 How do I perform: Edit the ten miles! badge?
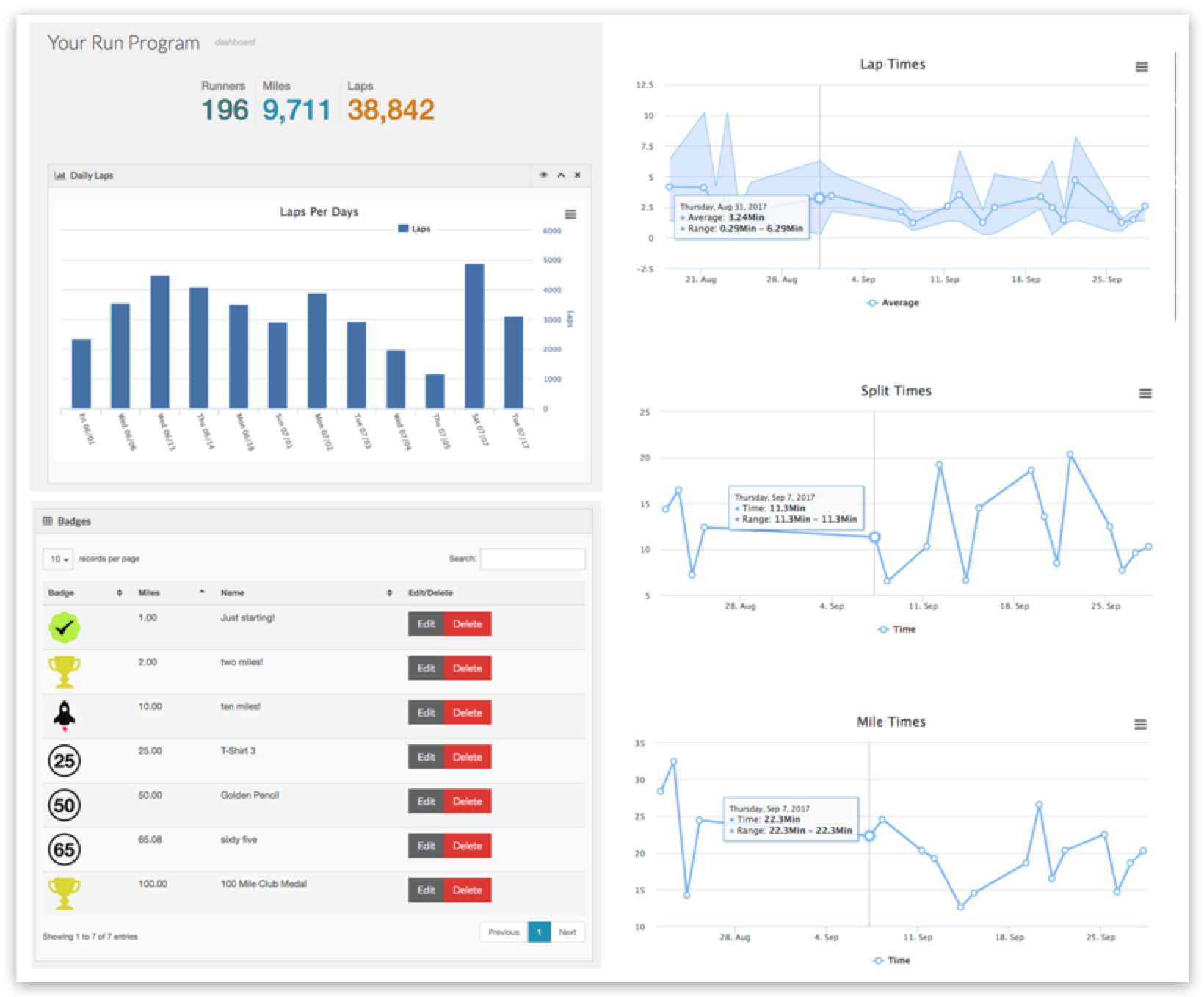pos(426,713)
